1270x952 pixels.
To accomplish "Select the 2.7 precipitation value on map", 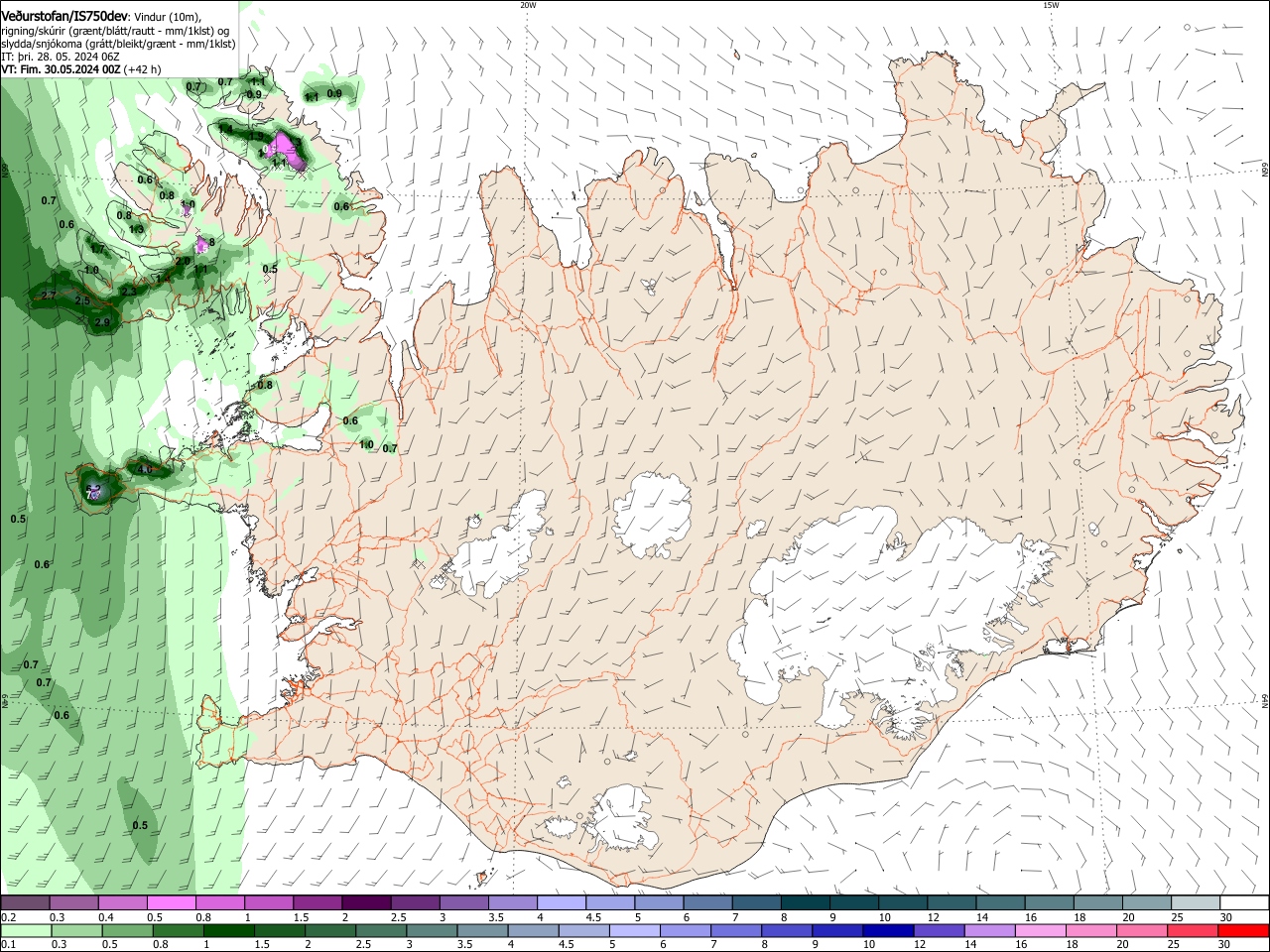I will [49, 296].
